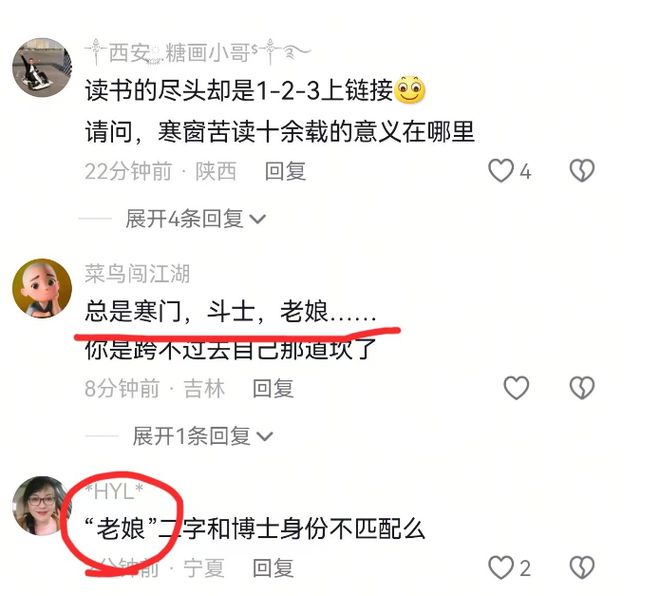Click the chevron next to 展开1条回复
This screenshot has height=596, width=660.
click(265, 436)
